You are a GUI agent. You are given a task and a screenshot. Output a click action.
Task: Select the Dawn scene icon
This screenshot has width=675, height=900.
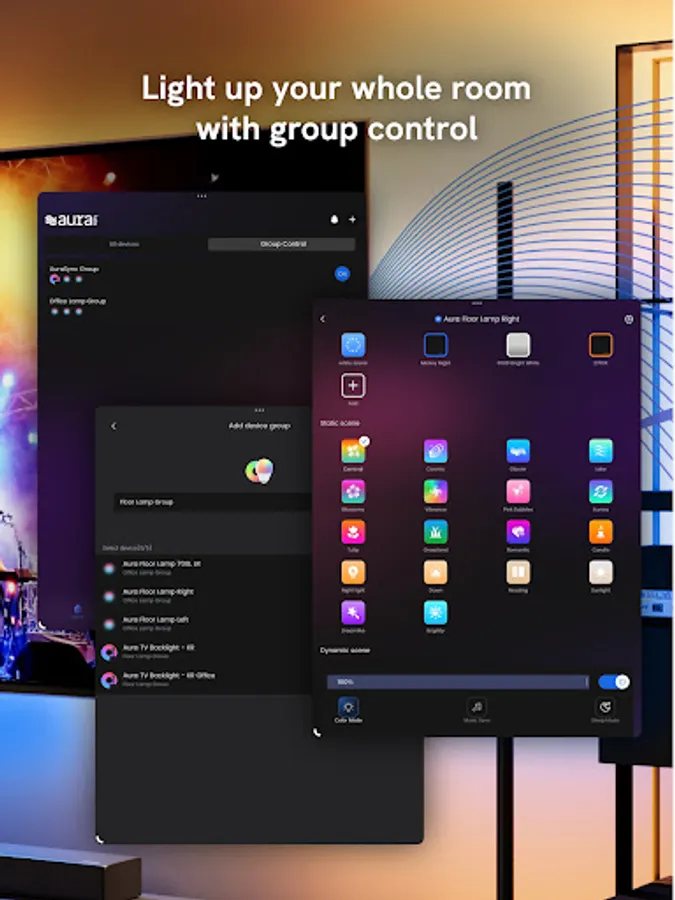(435, 572)
